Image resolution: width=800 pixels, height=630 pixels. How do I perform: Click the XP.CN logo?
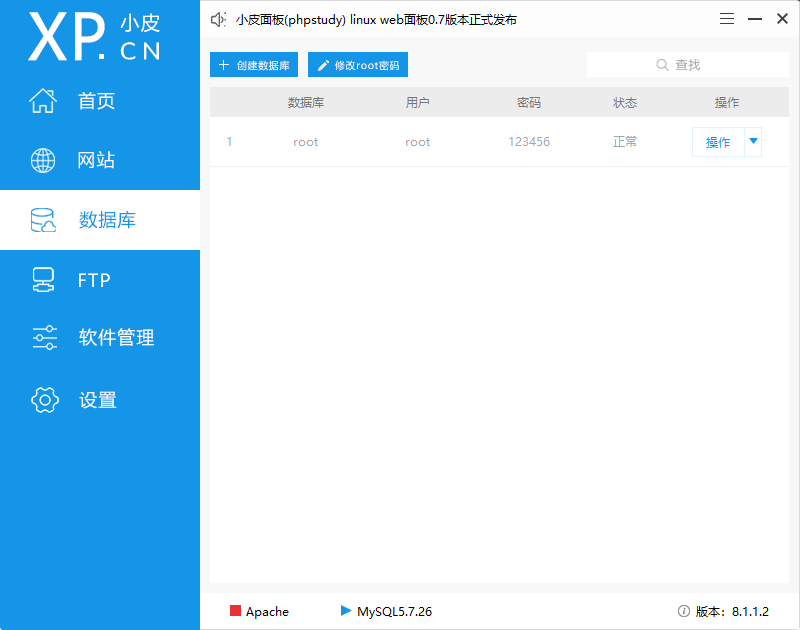point(94,37)
